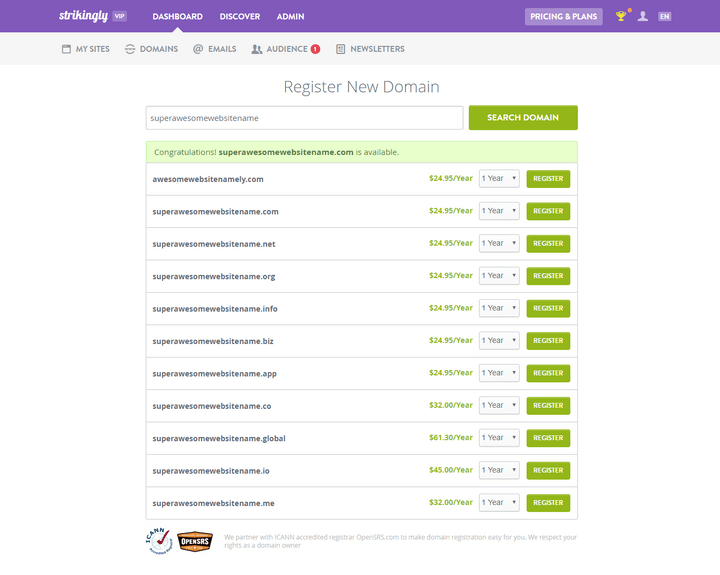The width and height of the screenshot is (720, 575).
Task: Register superawesomewebsitename.org
Action: (x=548, y=276)
